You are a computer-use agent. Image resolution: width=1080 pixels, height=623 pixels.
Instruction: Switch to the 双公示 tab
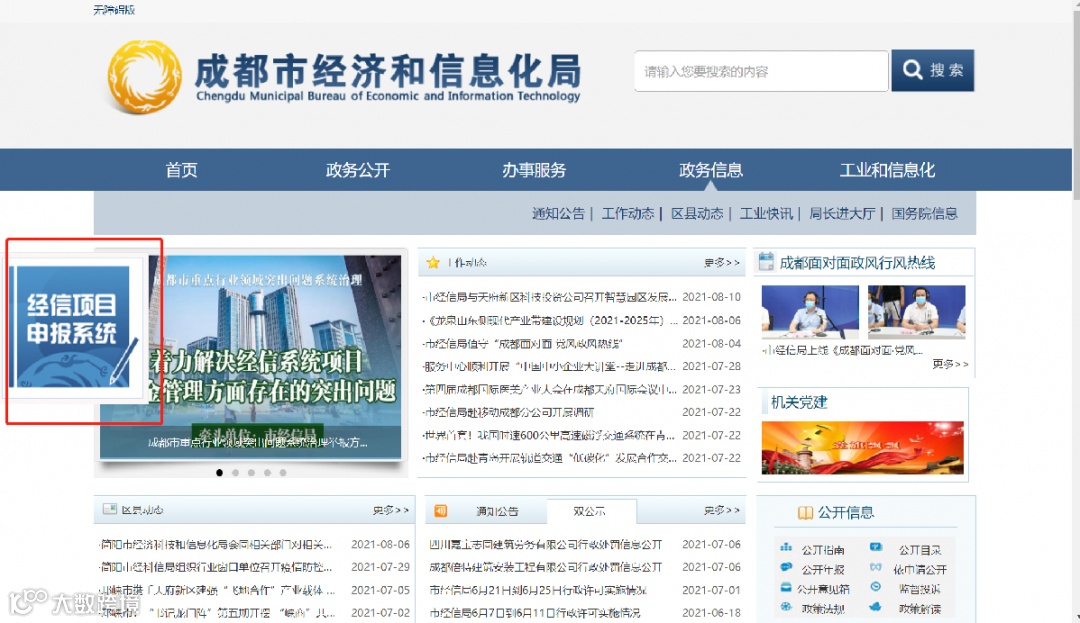pyautogui.click(x=590, y=511)
